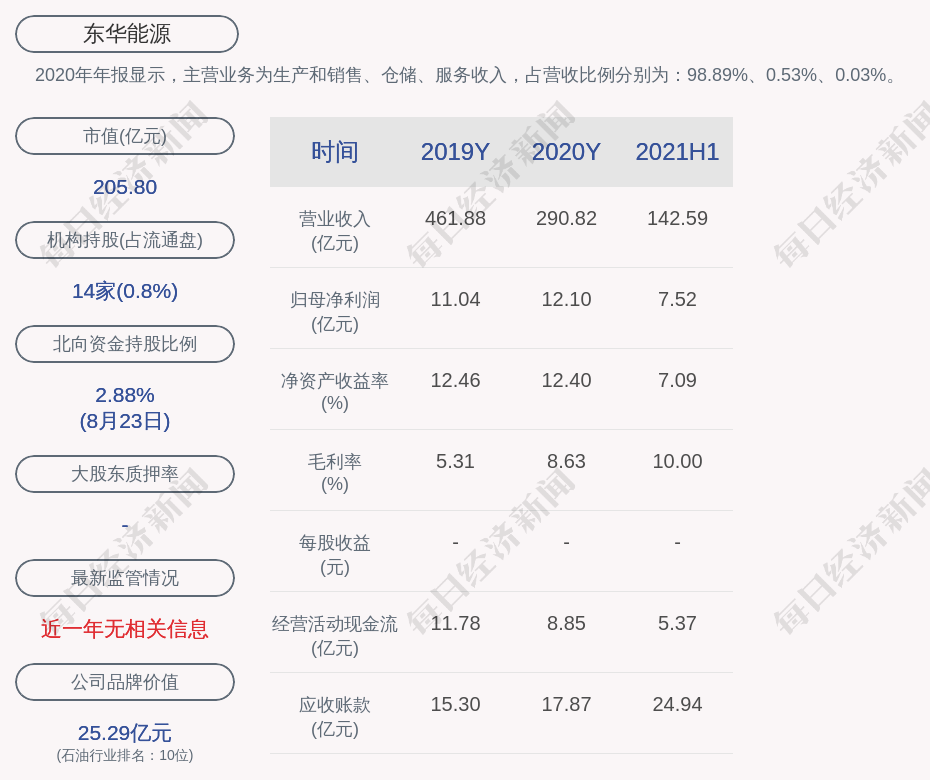Select the 2021H1 column header
This screenshot has height=780, width=930.
pos(677,152)
